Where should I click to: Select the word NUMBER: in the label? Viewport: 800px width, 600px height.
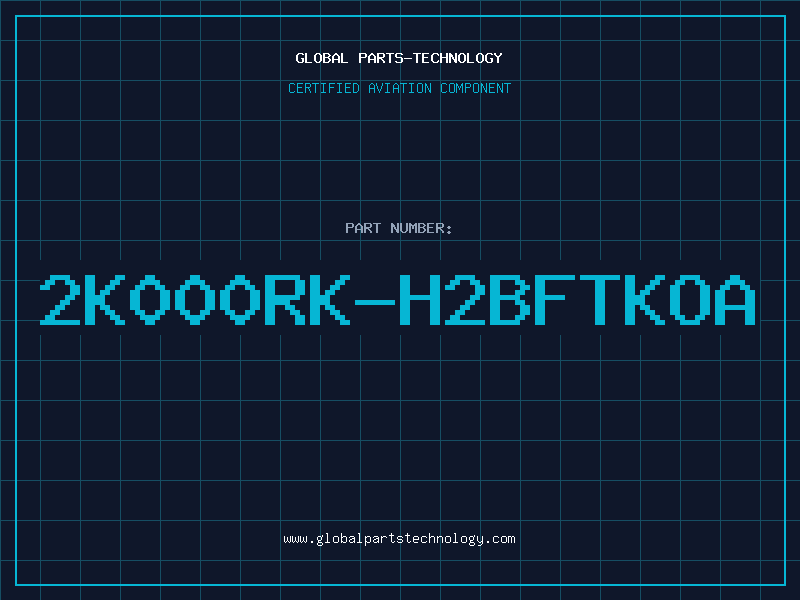point(421,228)
